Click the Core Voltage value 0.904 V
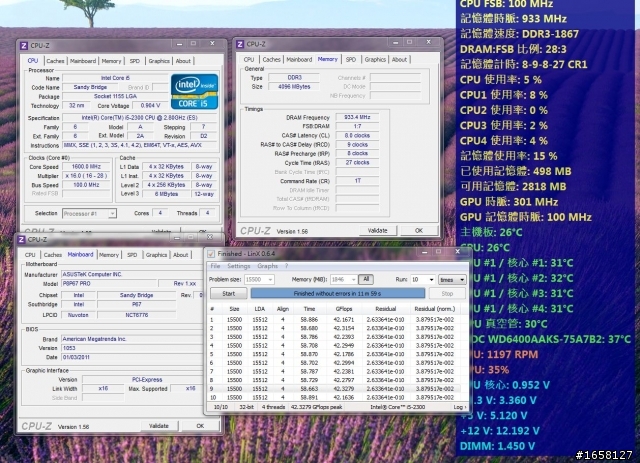The width and height of the screenshot is (640, 463). [x=150, y=106]
